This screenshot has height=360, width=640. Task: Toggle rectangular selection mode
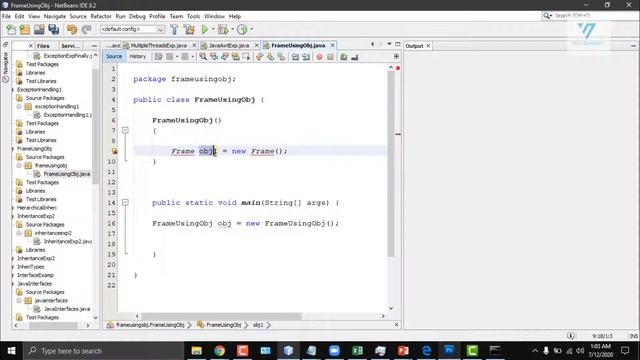pos(247,57)
